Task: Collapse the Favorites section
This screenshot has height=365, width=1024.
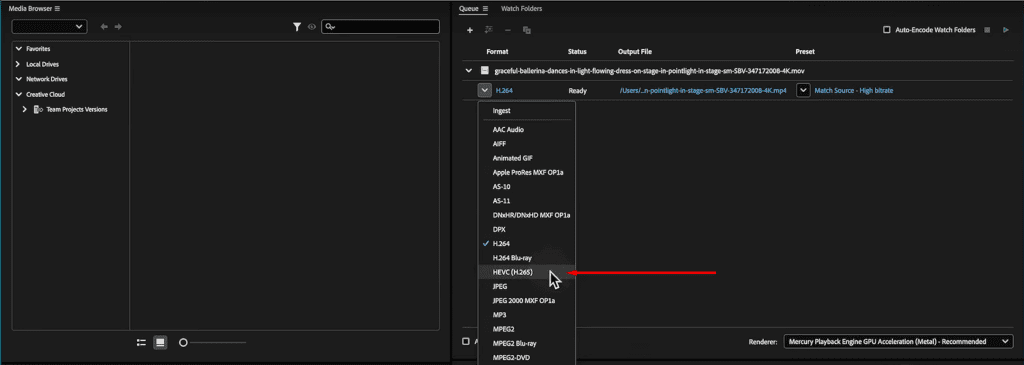Action: point(18,49)
